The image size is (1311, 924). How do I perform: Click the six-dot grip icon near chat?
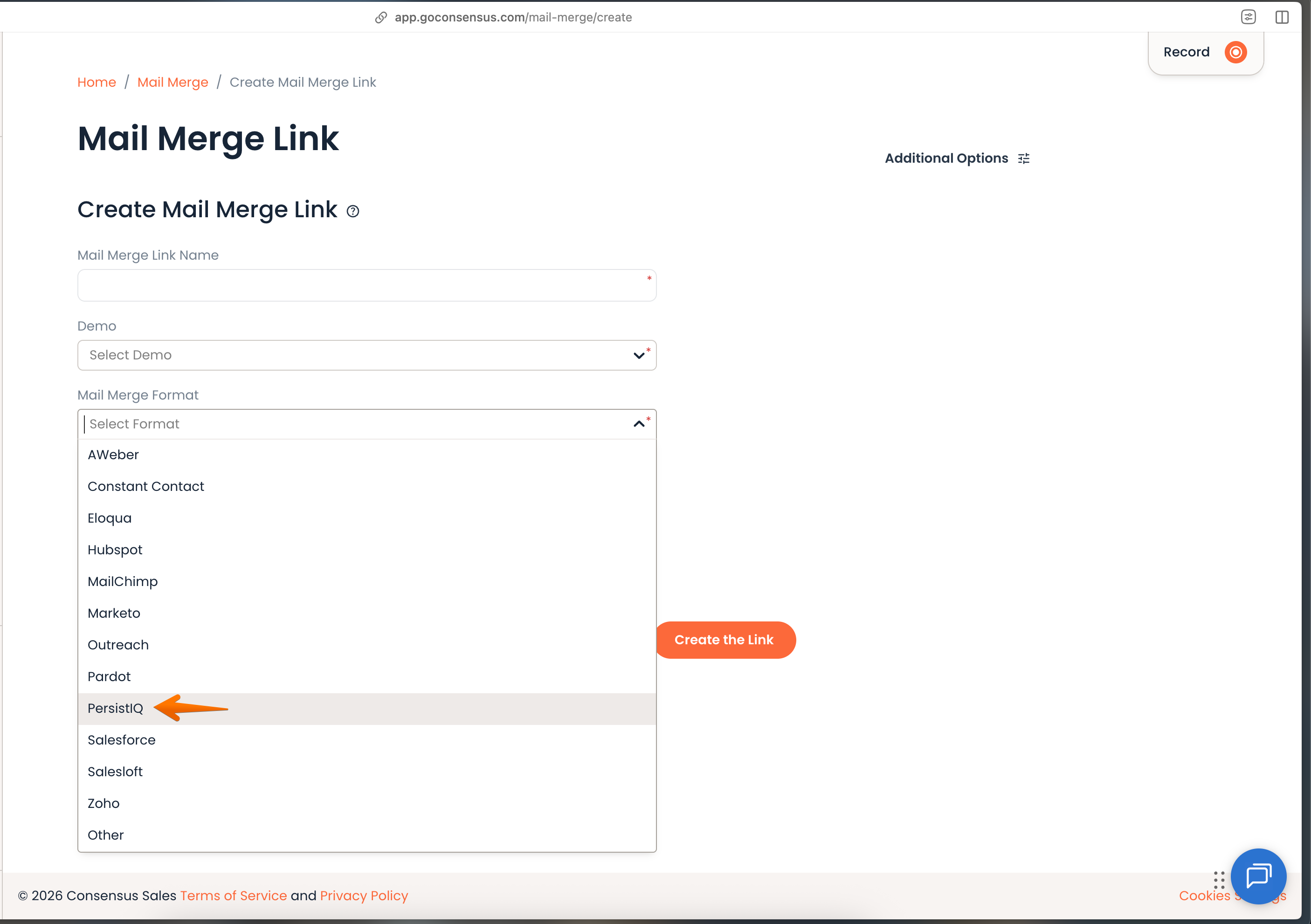pos(1219,880)
